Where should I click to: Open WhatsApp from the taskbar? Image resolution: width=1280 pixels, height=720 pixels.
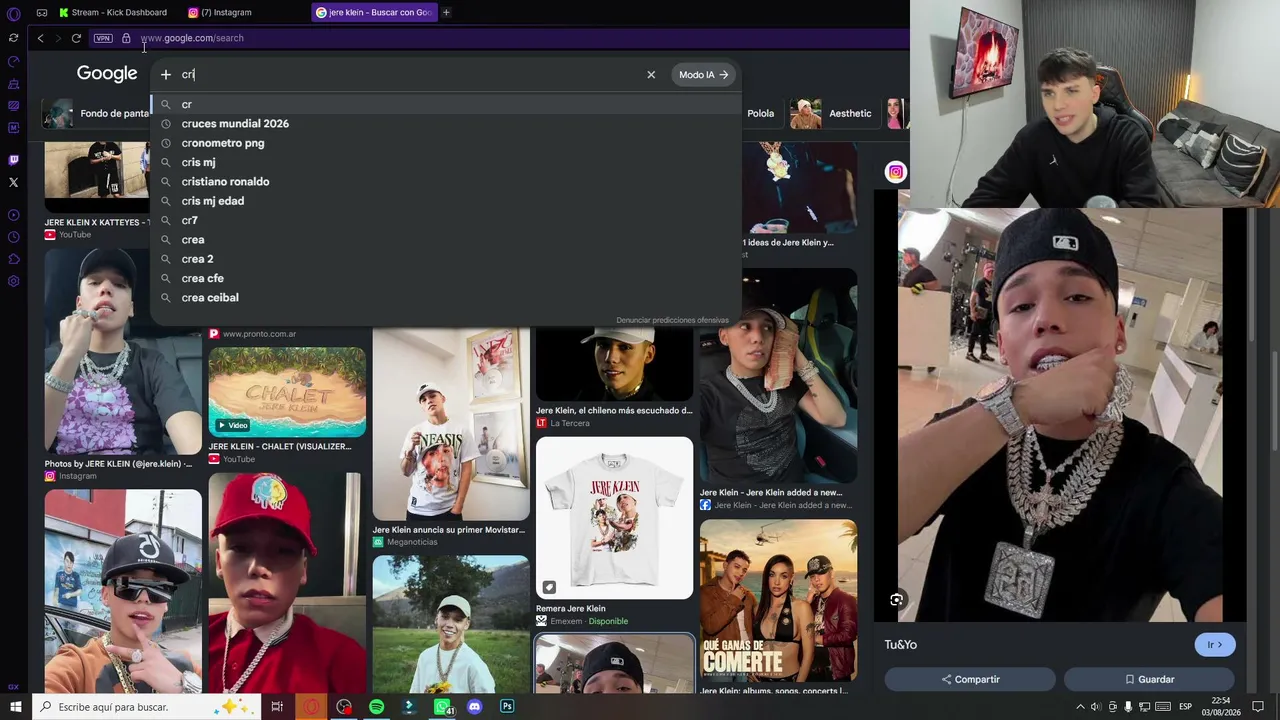pos(442,707)
